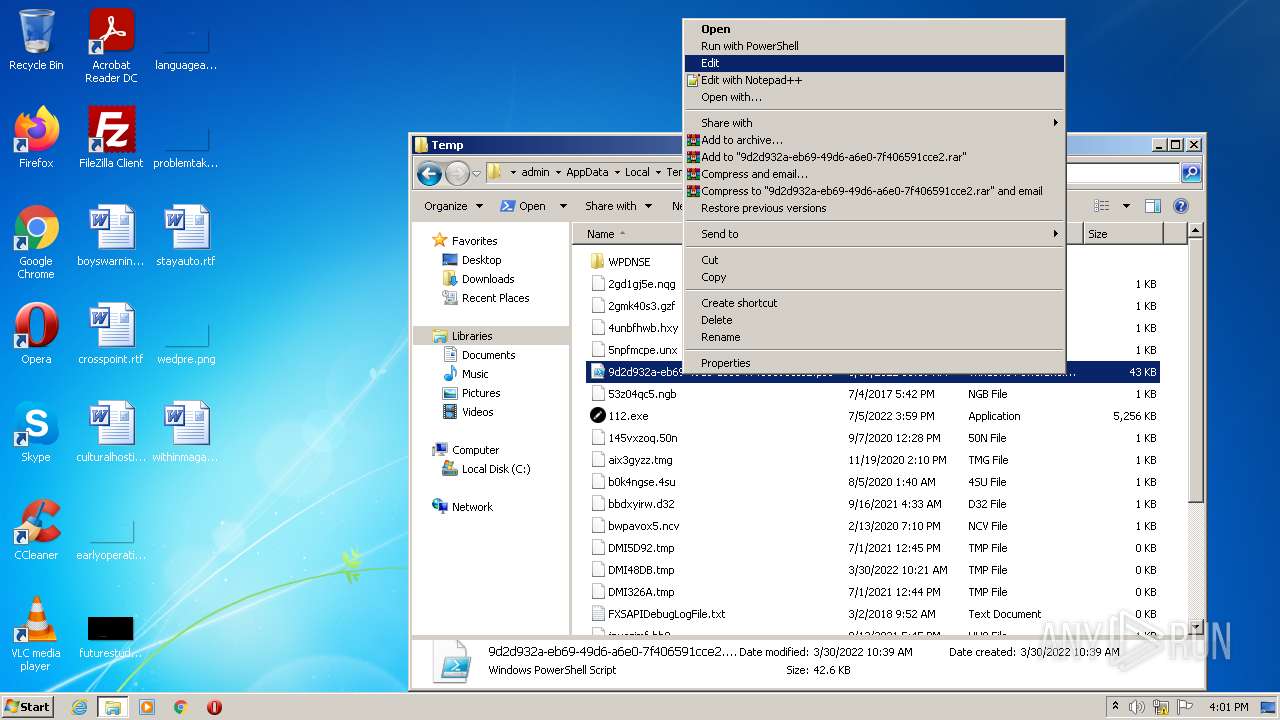This screenshot has width=1280, height=720.
Task: Open Properties from context menu
Action: 874,363
